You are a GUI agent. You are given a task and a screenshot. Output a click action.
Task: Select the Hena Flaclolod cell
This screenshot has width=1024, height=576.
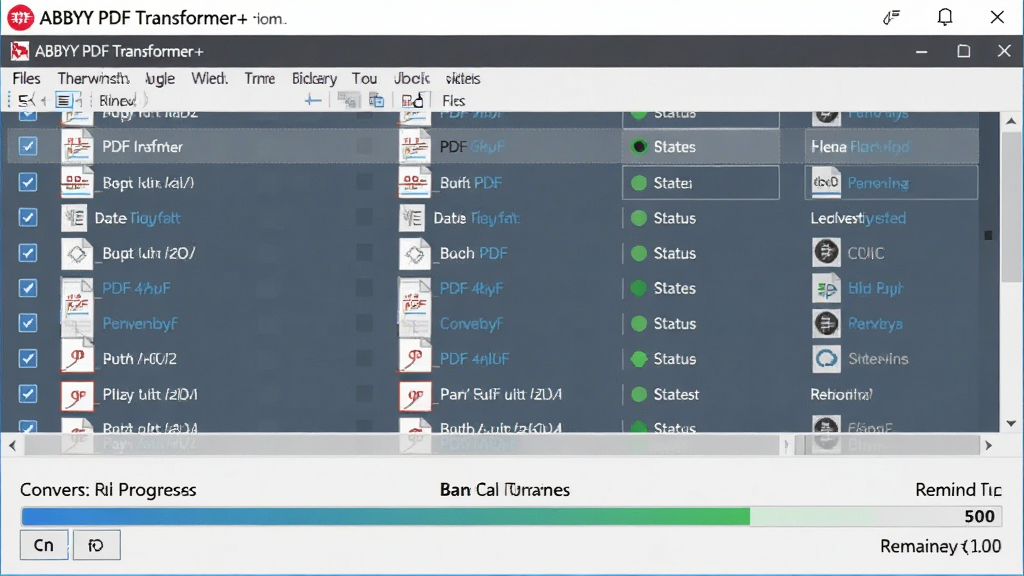(x=891, y=146)
